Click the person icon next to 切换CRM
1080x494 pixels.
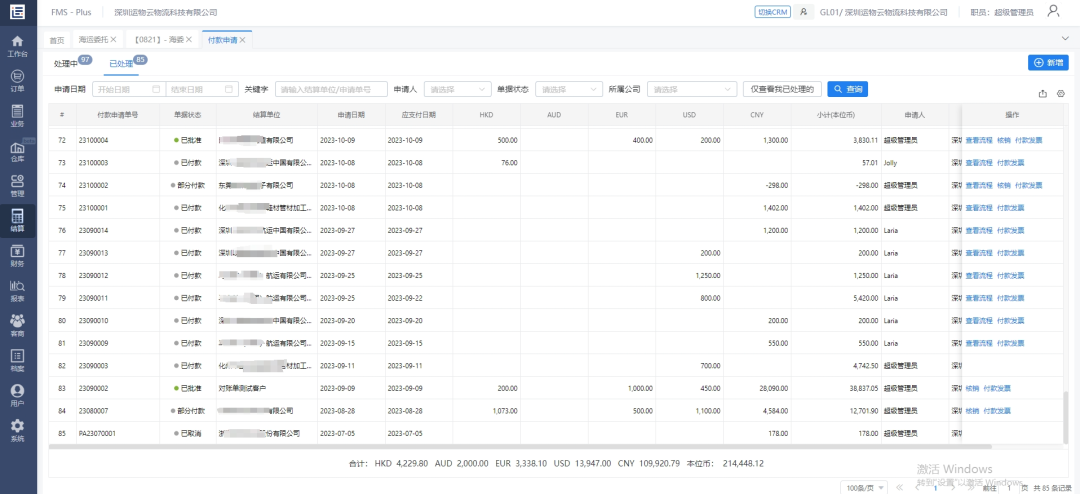[803, 12]
